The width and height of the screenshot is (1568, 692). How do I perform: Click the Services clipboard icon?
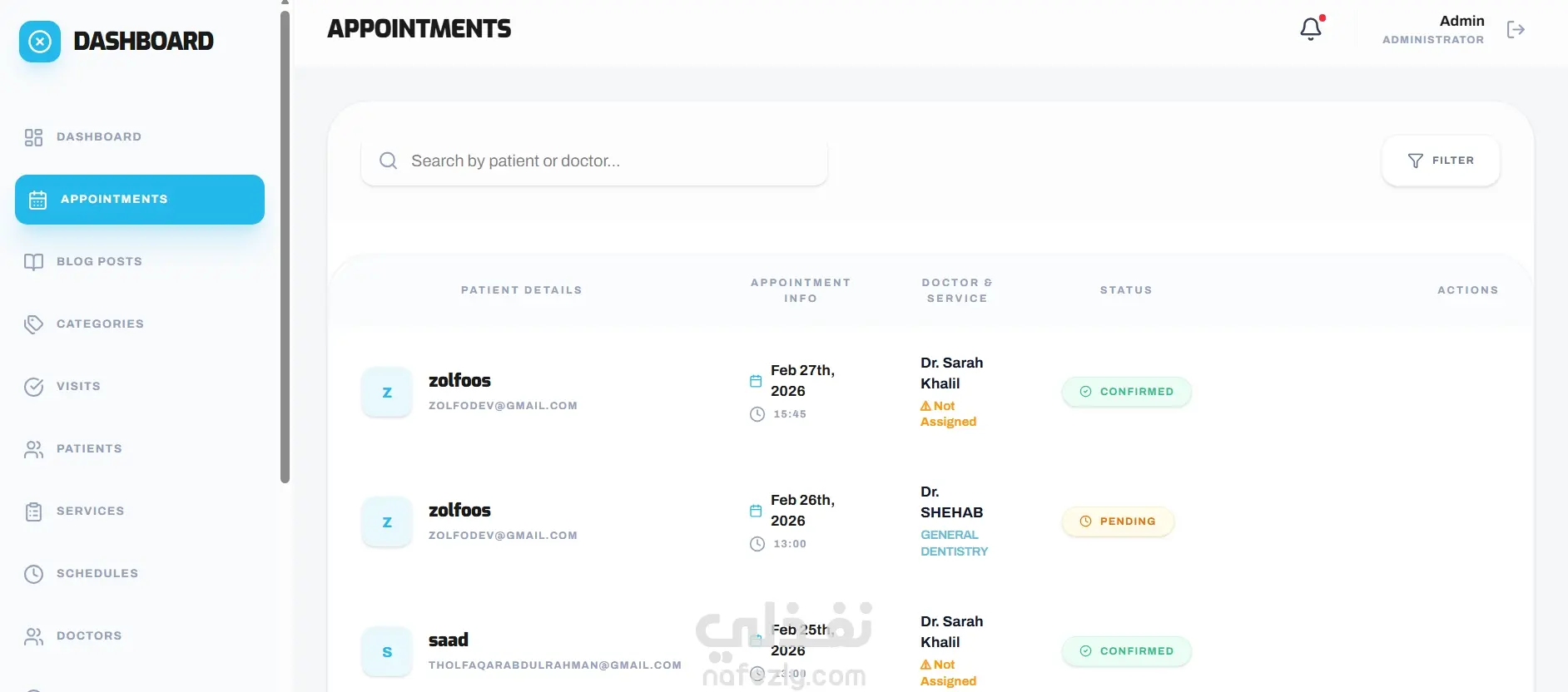coord(33,512)
